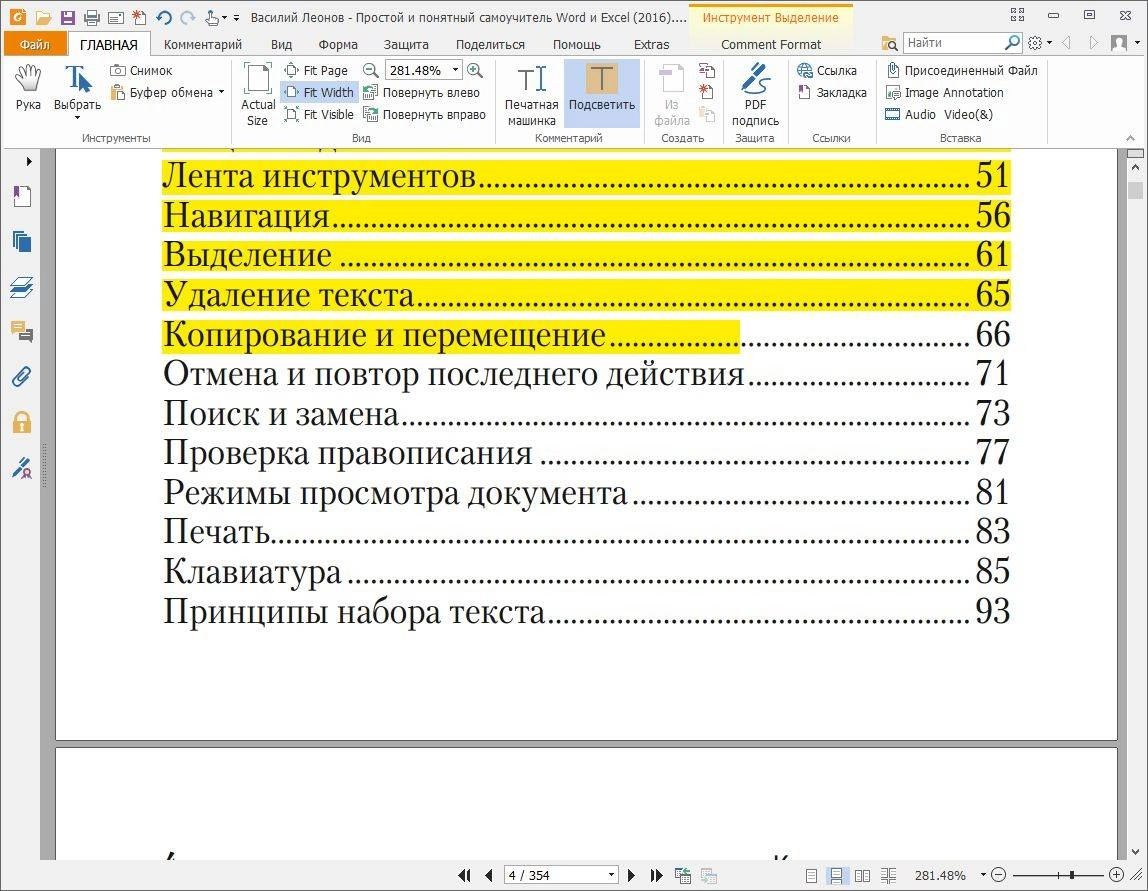Image resolution: width=1148 pixels, height=891 pixels.
Task: Switch to continuous facing layout
Action: (x=889, y=875)
